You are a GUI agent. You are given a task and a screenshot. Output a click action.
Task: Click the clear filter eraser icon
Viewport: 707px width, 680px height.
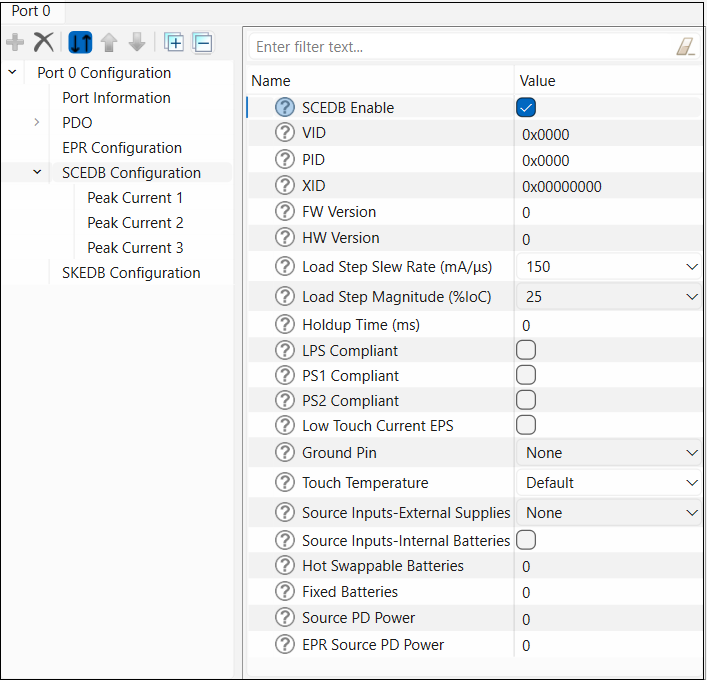point(685,47)
